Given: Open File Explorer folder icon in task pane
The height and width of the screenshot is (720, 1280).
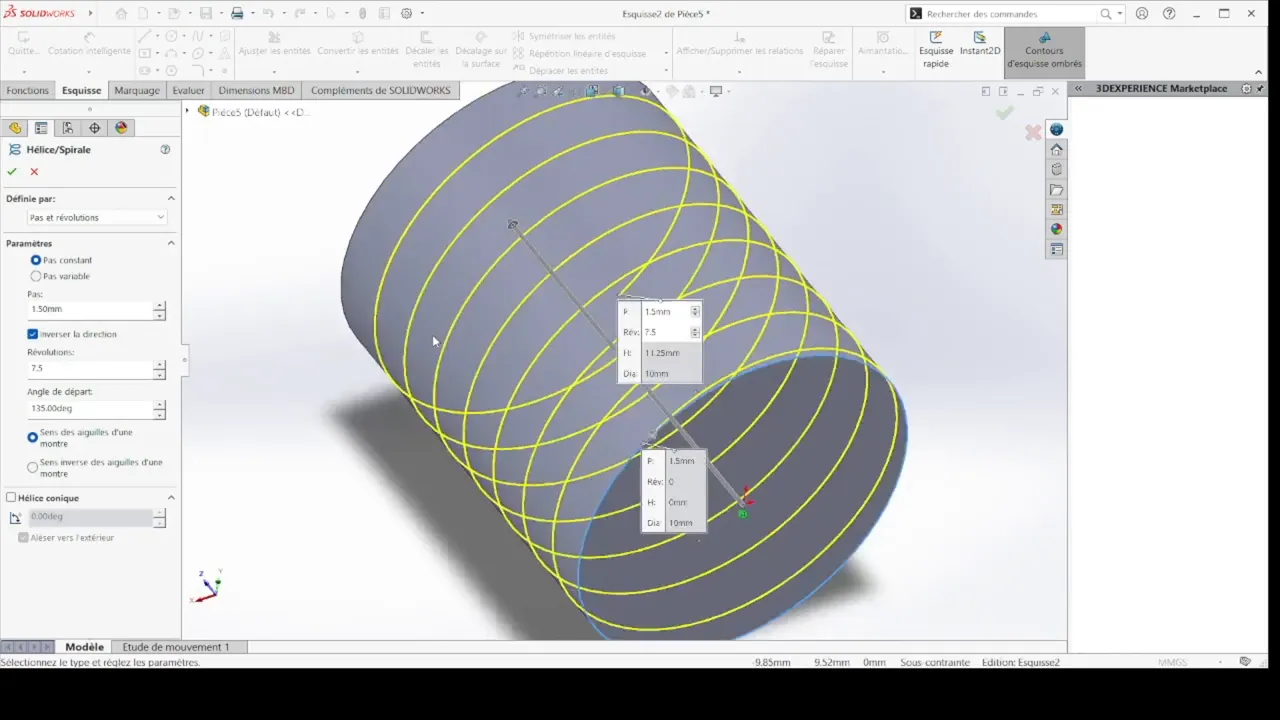Looking at the screenshot, I should click(x=1056, y=190).
